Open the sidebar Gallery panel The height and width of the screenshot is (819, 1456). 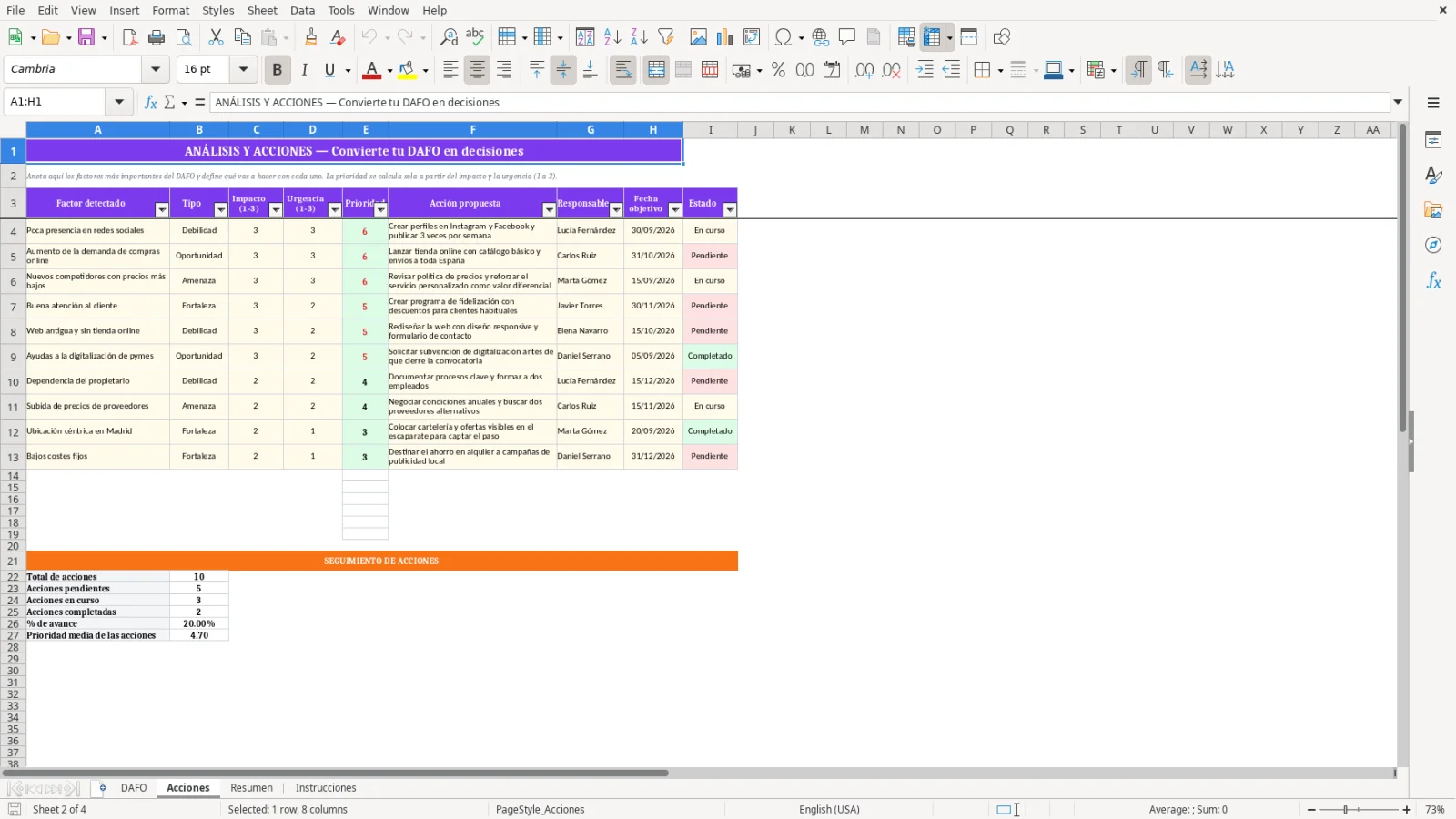(x=1433, y=210)
